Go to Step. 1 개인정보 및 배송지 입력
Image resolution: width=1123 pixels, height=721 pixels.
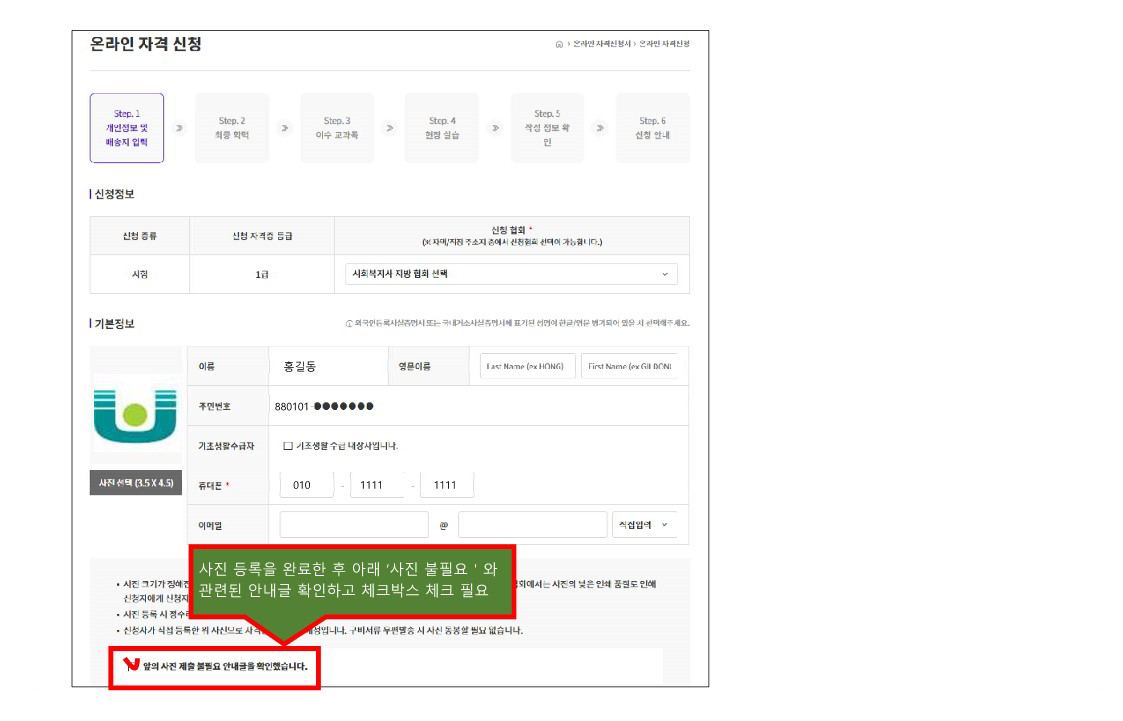(127, 128)
